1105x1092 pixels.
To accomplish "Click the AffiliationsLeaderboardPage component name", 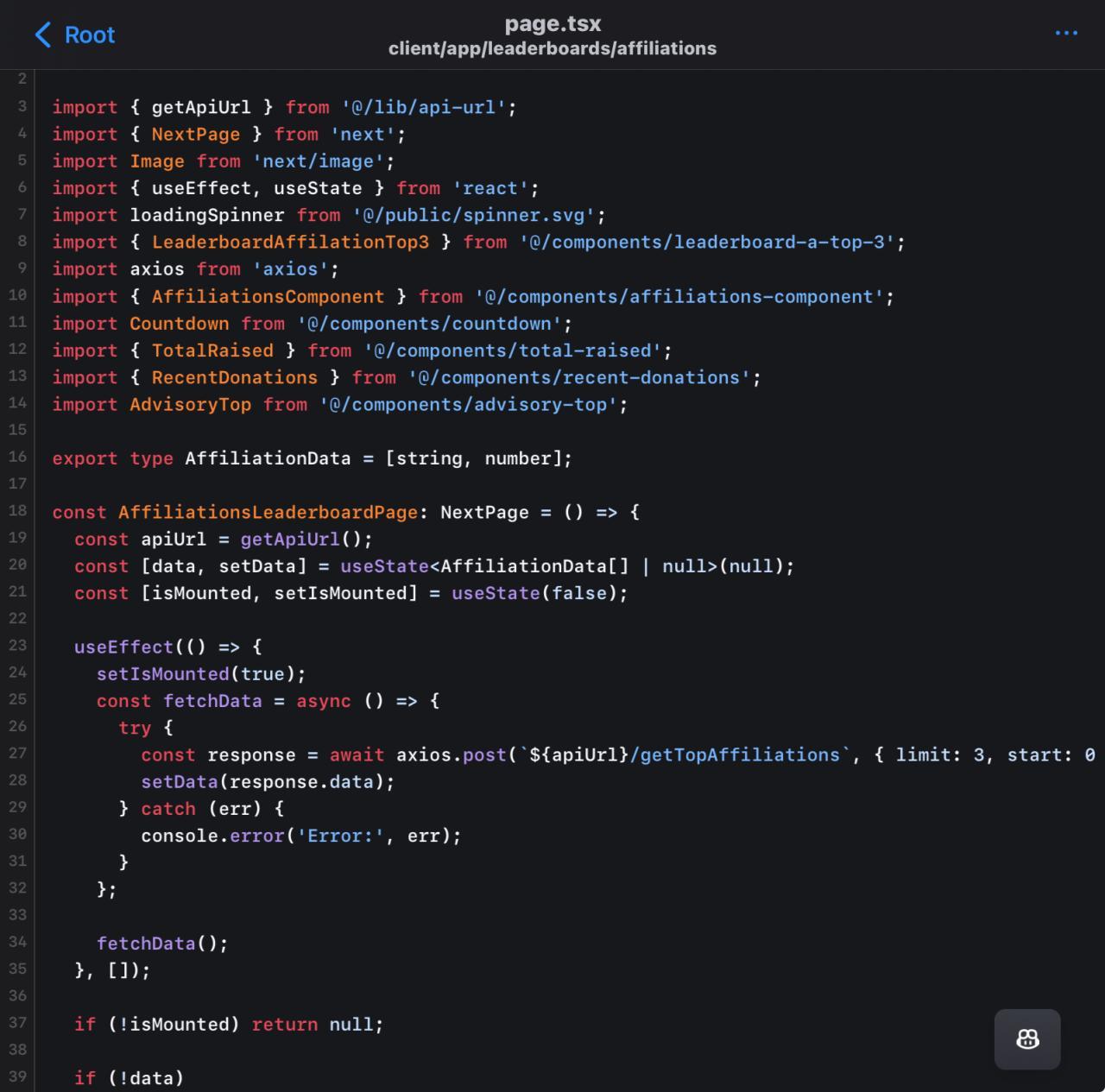I will coord(268,512).
